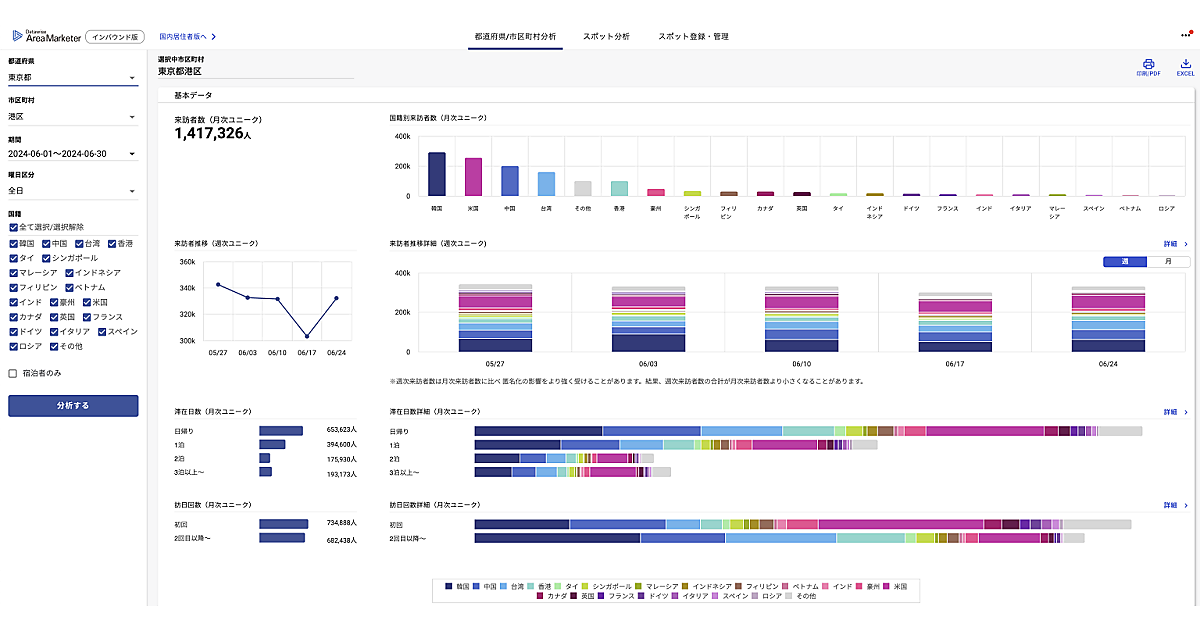Click the その他 legend color square

(x=788, y=595)
